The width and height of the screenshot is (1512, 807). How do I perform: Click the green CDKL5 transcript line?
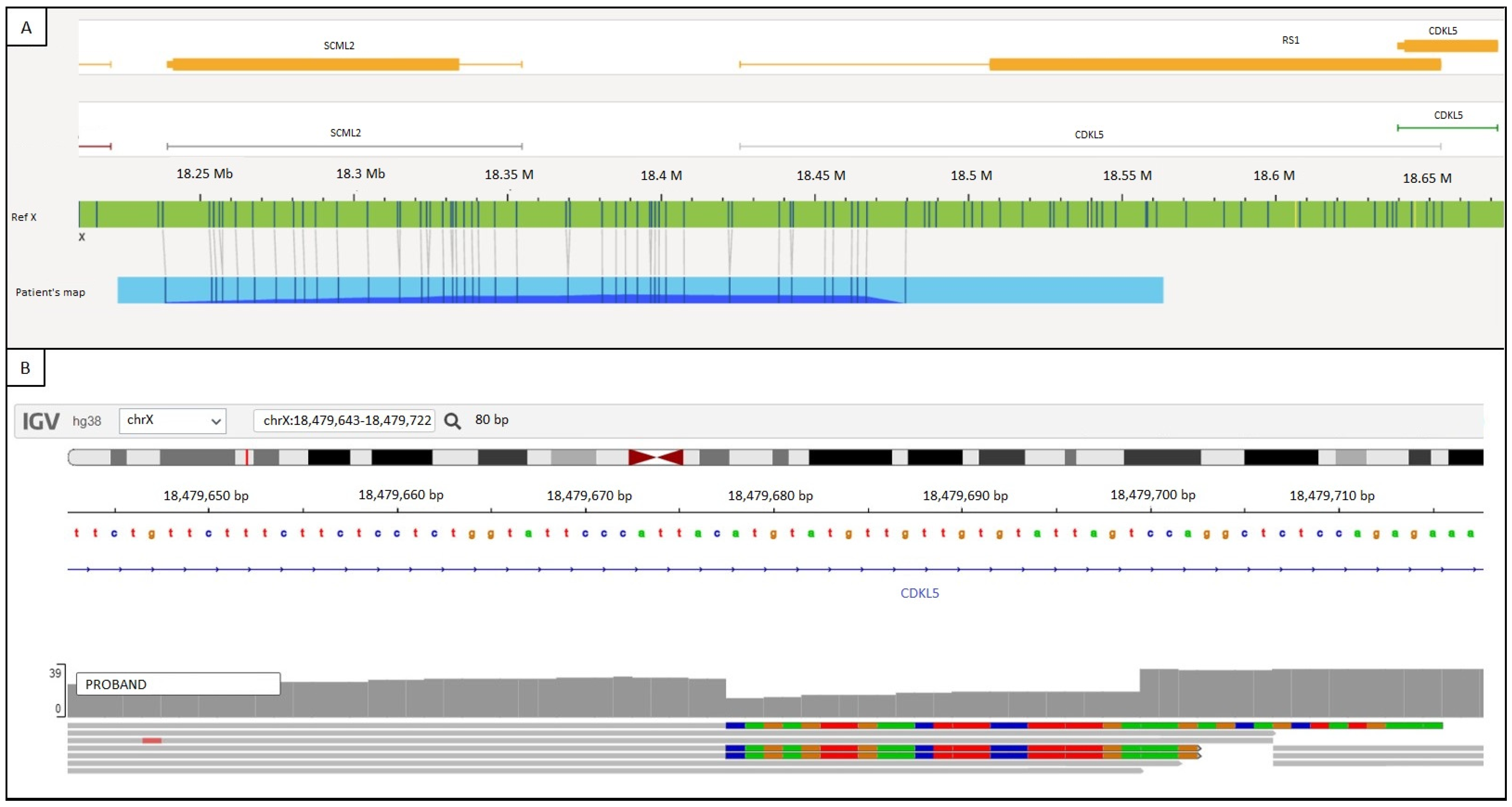pyautogui.click(x=1447, y=127)
